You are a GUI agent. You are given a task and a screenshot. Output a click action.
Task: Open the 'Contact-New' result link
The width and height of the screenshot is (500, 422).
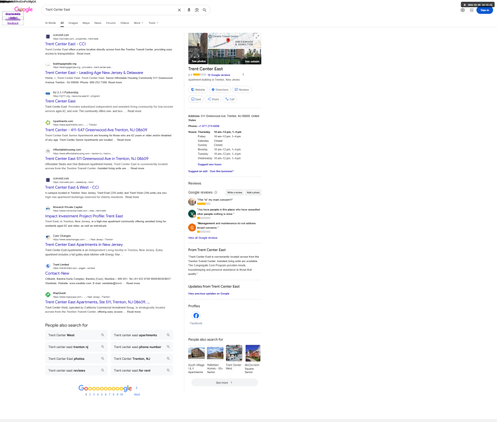coord(57,273)
